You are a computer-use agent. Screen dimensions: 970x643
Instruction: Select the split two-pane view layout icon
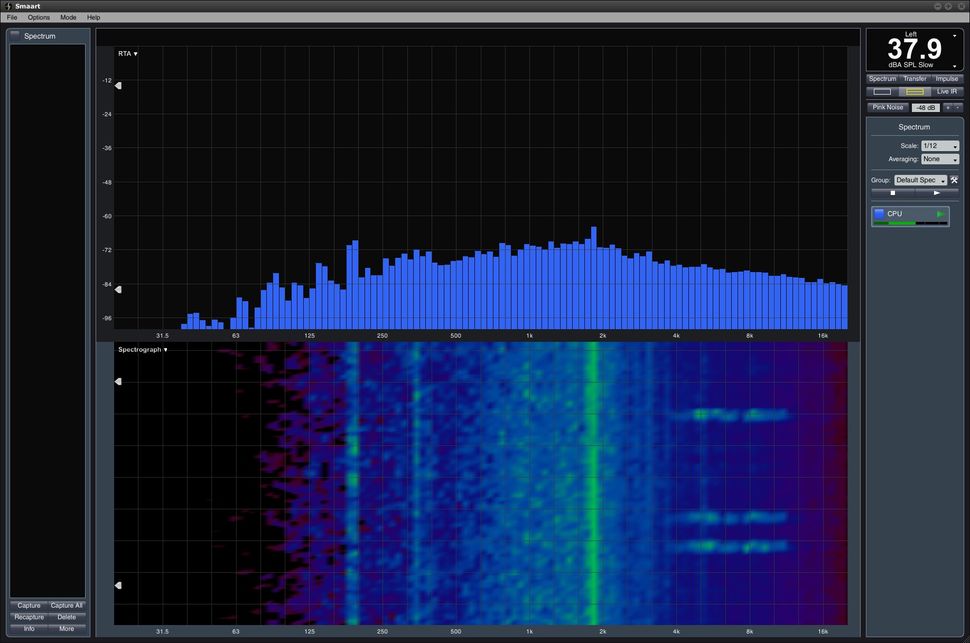pos(915,92)
